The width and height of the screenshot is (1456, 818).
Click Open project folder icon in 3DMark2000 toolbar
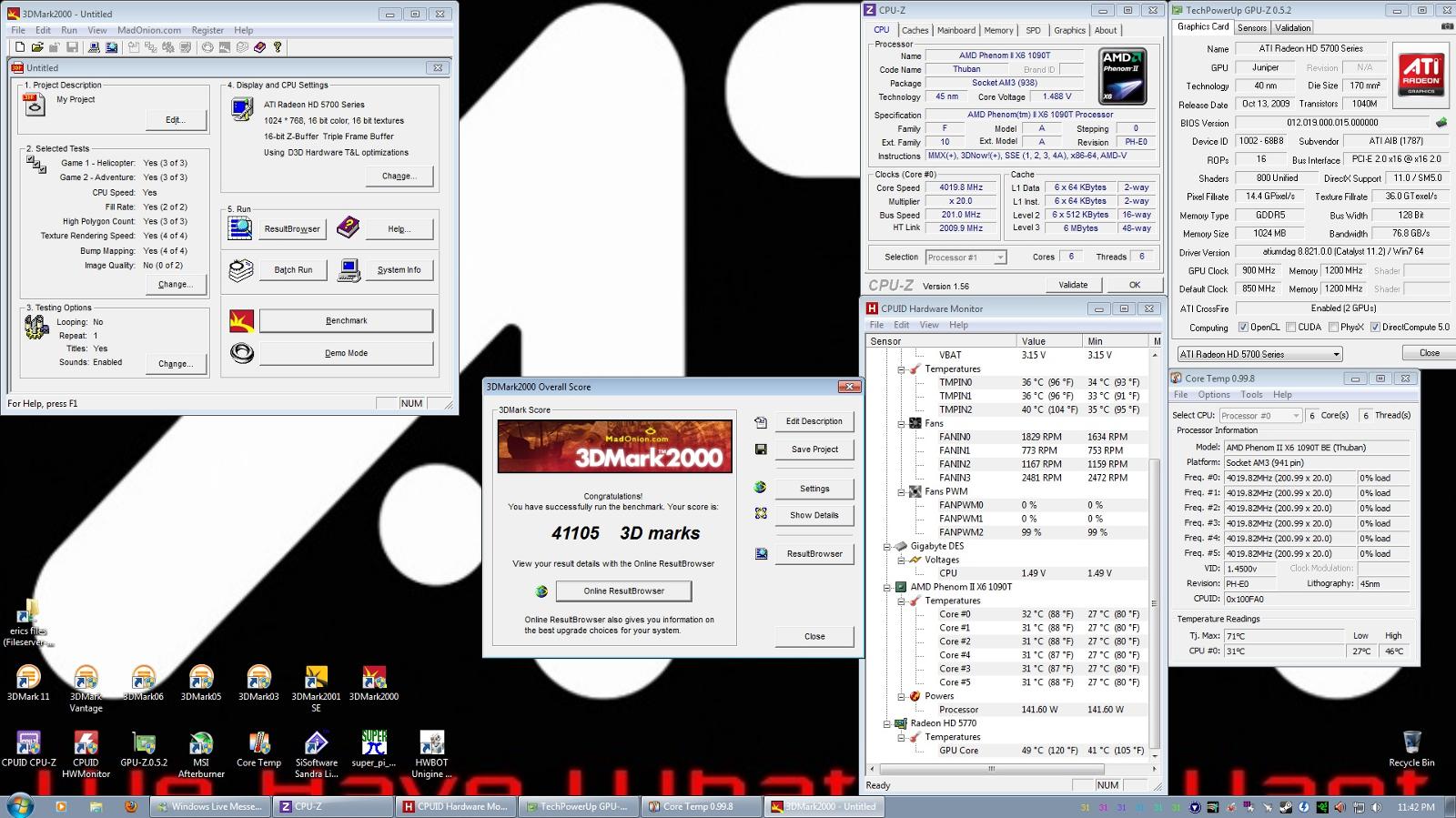tap(37, 47)
